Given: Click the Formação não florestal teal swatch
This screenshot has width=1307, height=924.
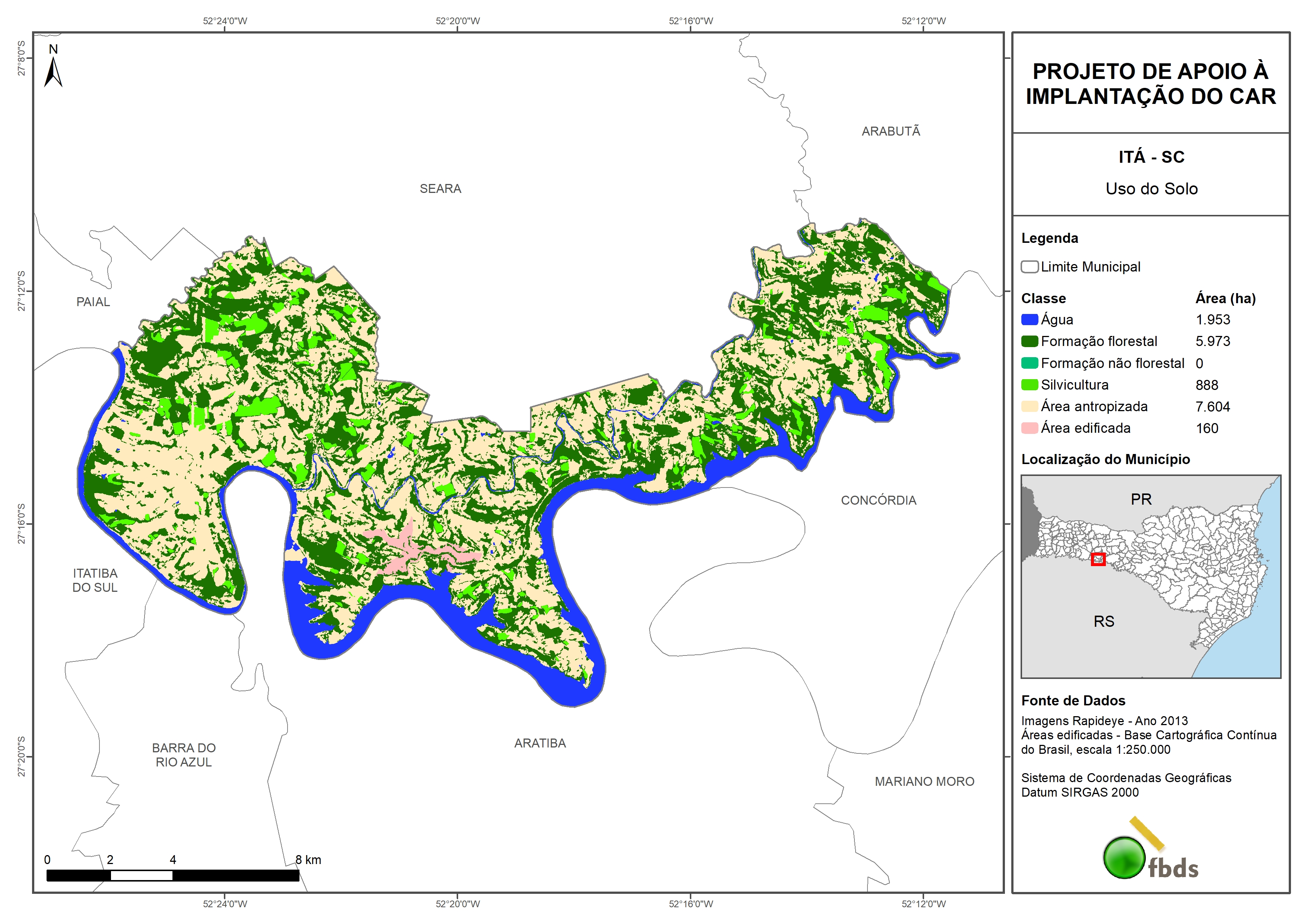Looking at the screenshot, I should pos(1029,363).
